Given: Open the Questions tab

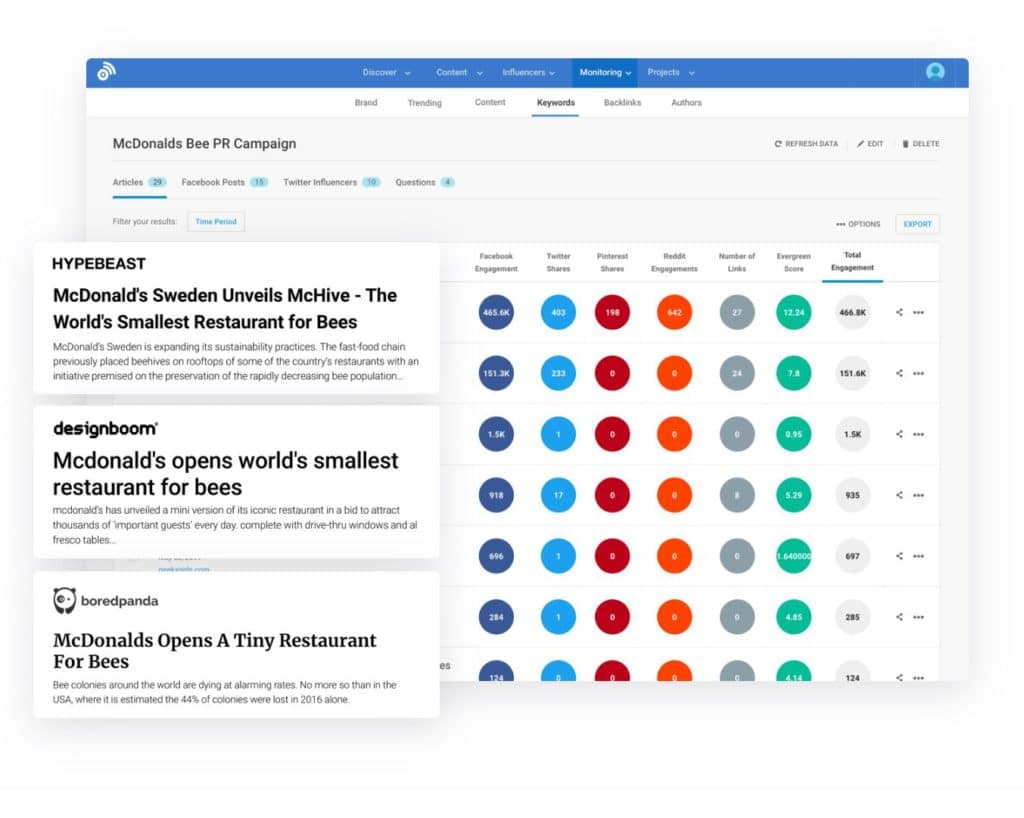Looking at the screenshot, I should click(424, 182).
